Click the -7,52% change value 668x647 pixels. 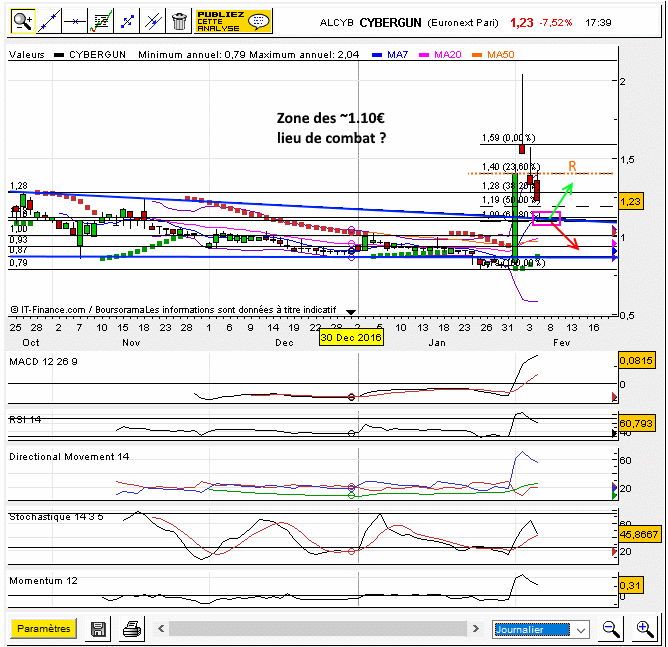(x=556, y=23)
